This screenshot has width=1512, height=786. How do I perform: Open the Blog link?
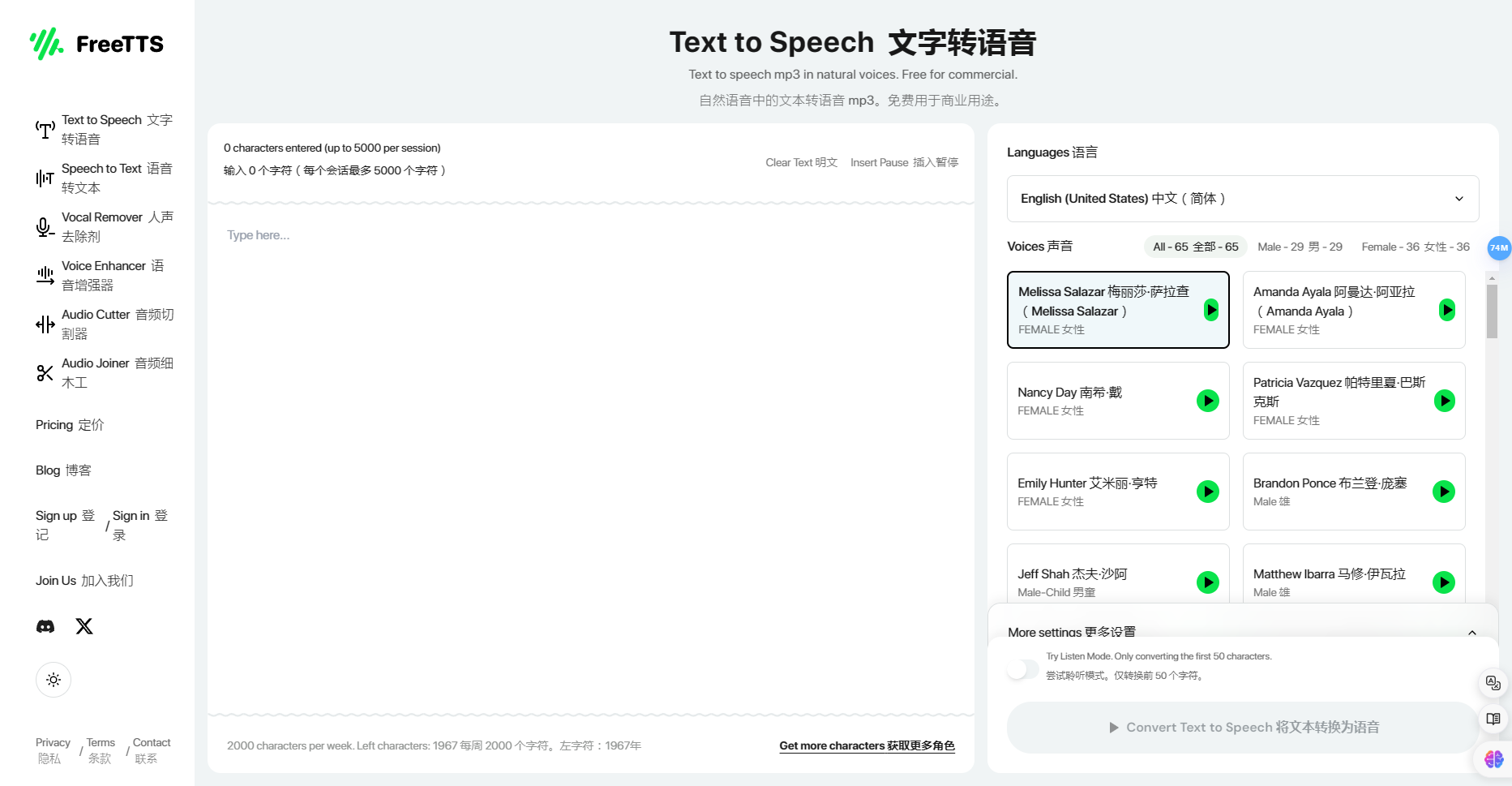(63, 470)
